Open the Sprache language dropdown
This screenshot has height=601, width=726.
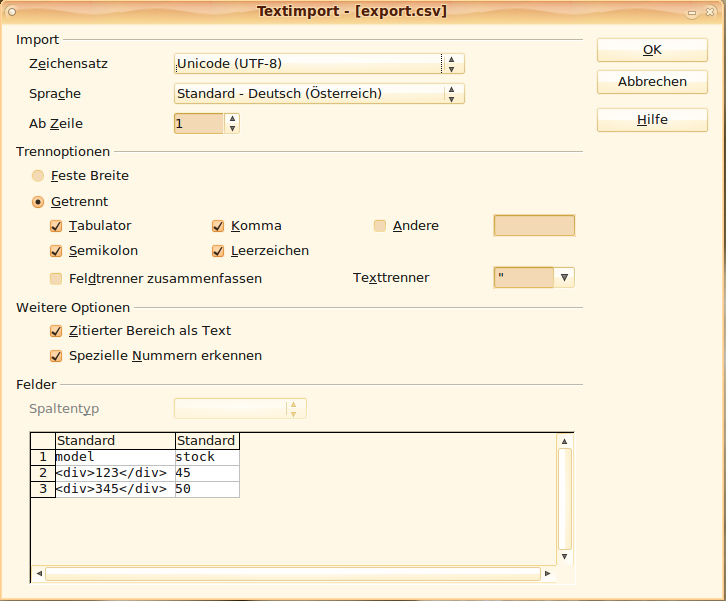[x=319, y=94]
